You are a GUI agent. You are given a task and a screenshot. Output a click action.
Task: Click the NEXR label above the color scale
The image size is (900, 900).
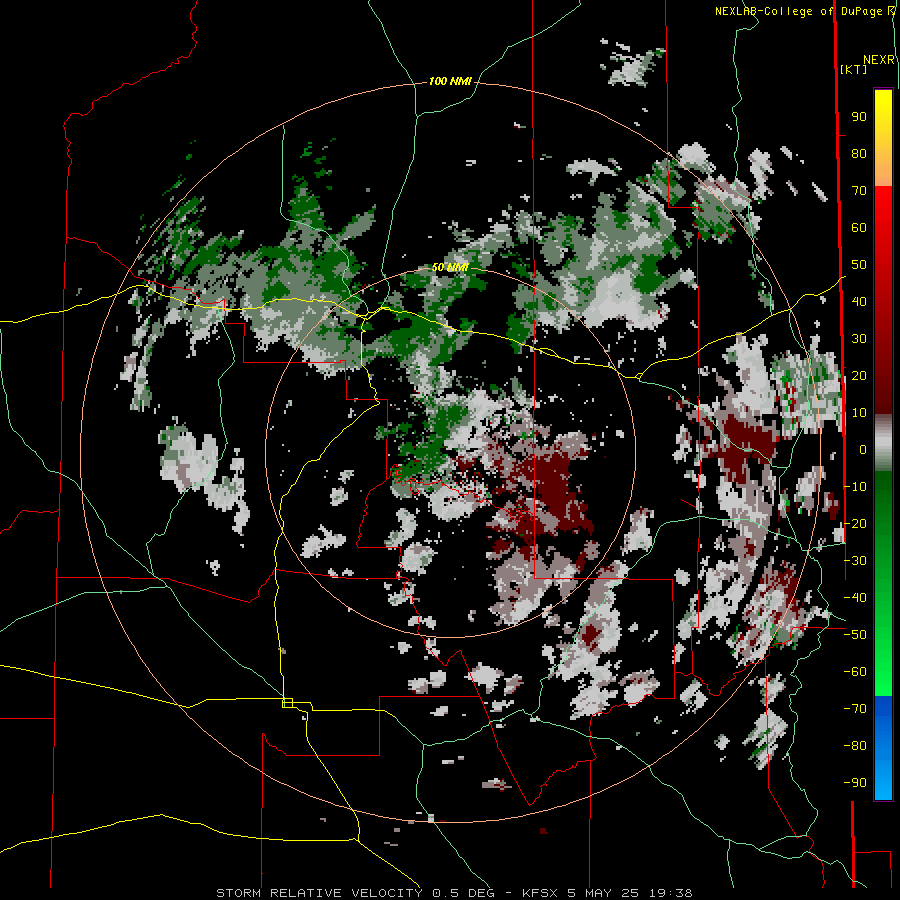[x=879, y=60]
